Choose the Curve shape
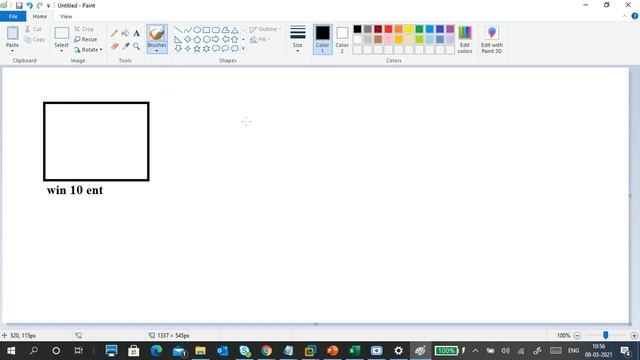Image resolution: width=640 pixels, height=360 pixels. pyautogui.click(x=188, y=30)
